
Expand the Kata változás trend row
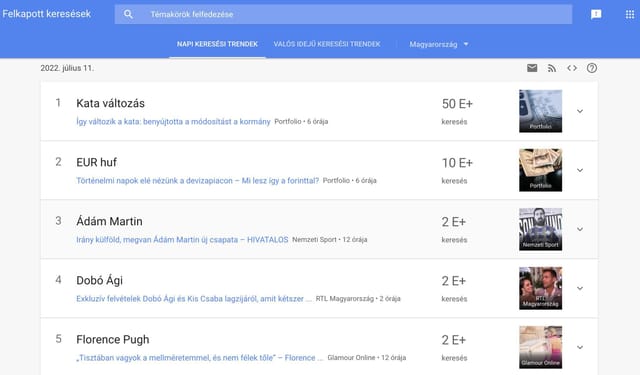point(580,111)
